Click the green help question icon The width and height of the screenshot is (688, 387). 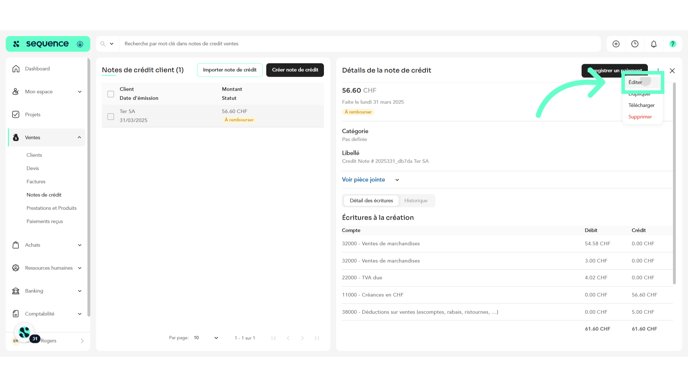click(673, 44)
